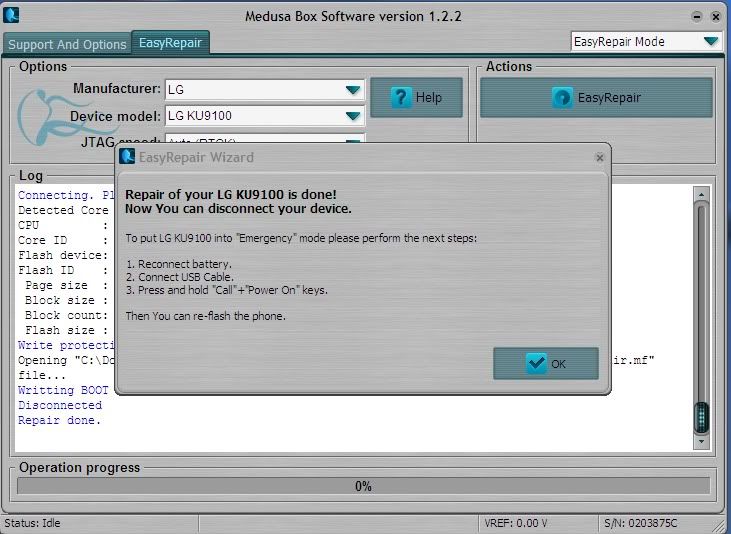The image size is (731, 534).
Task: Click 'VREF: 0.00 V' in status bar
Action: coord(516,523)
